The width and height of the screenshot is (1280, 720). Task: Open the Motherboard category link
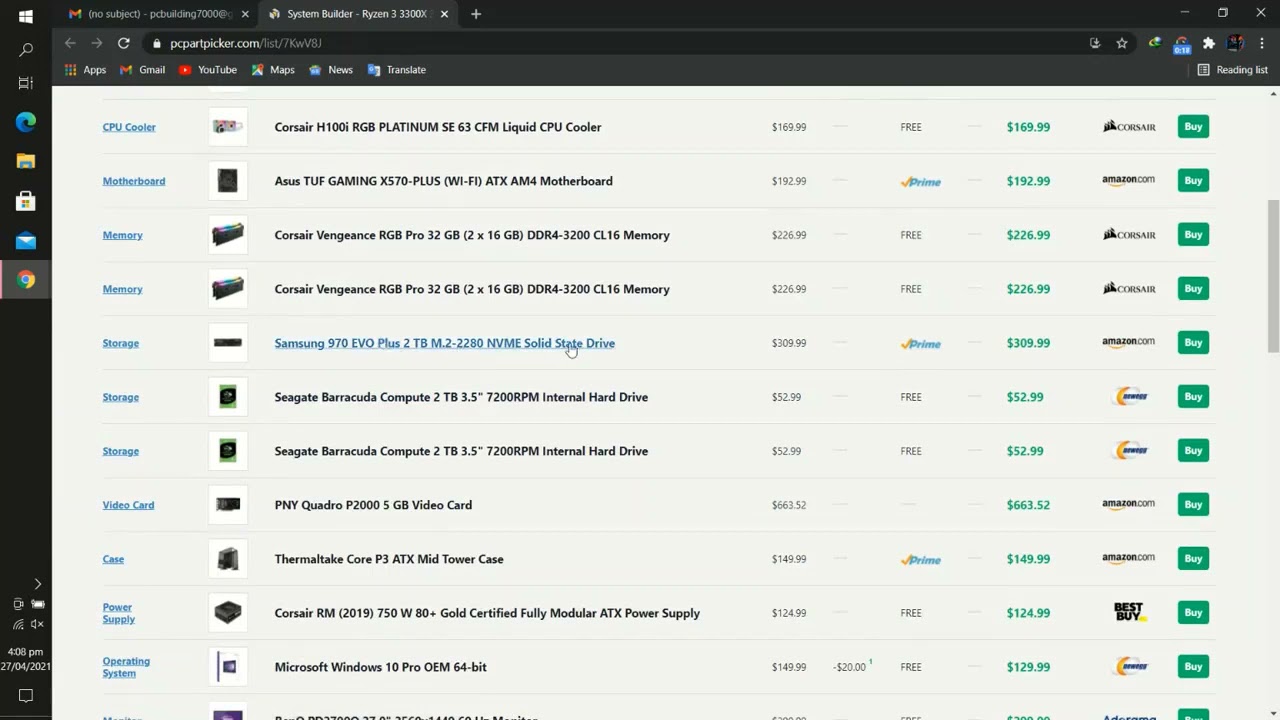click(x=134, y=181)
